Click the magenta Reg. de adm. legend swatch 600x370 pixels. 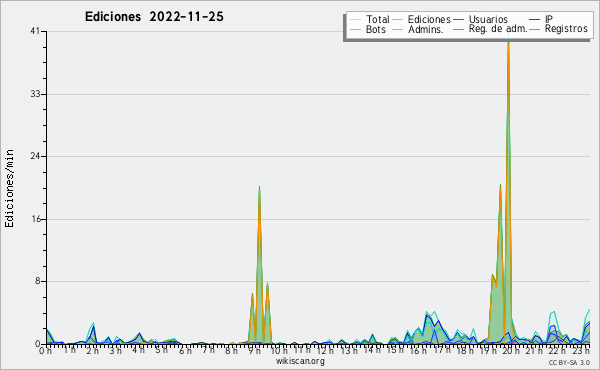(x=458, y=29)
